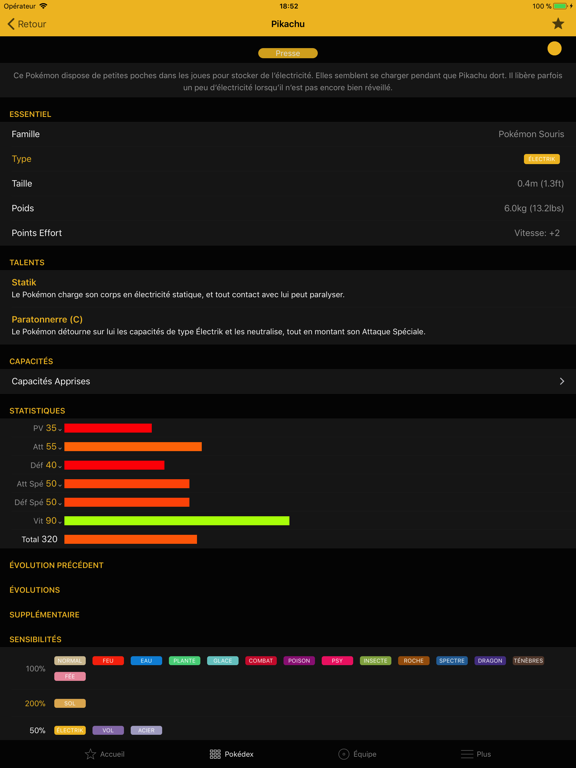Switch to the Équipe tab

tap(358, 754)
